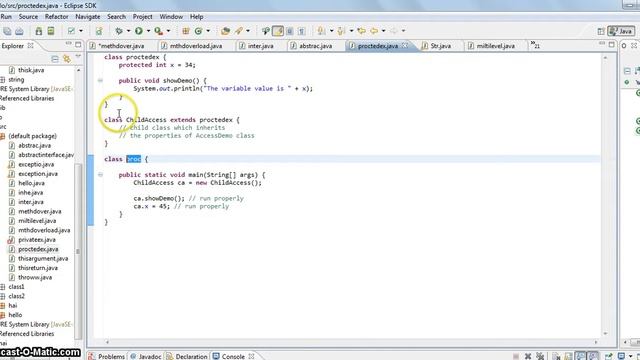Open the Navigate menu
This screenshot has height=360, width=640.
click(88, 17)
